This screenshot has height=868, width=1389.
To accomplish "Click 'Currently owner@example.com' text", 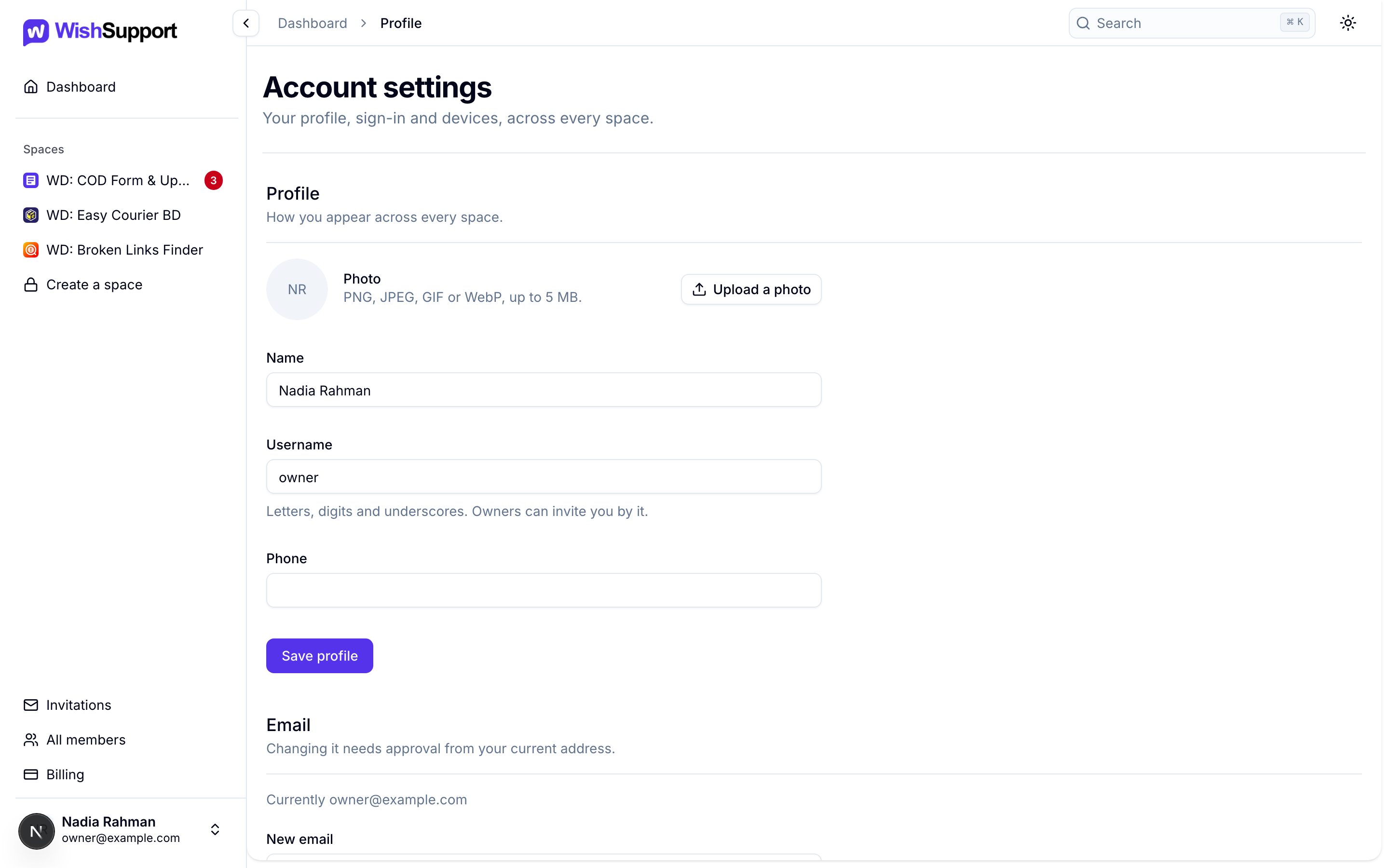I will (x=366, y=800).
